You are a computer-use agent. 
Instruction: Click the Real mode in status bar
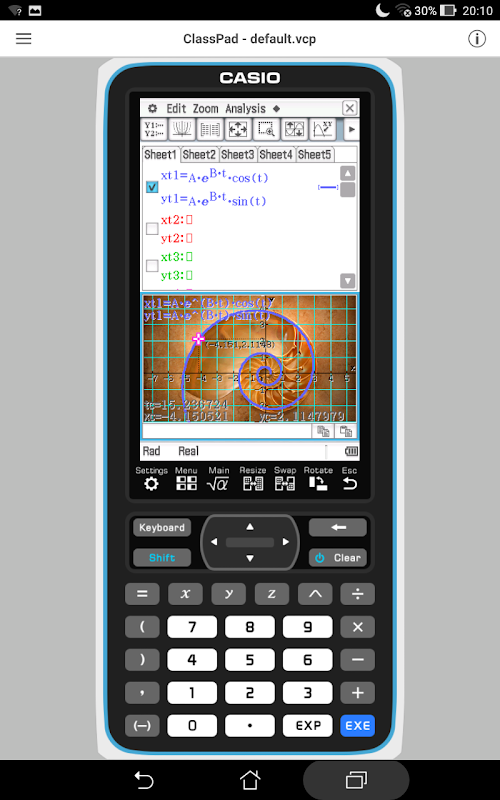pos(188,451)
